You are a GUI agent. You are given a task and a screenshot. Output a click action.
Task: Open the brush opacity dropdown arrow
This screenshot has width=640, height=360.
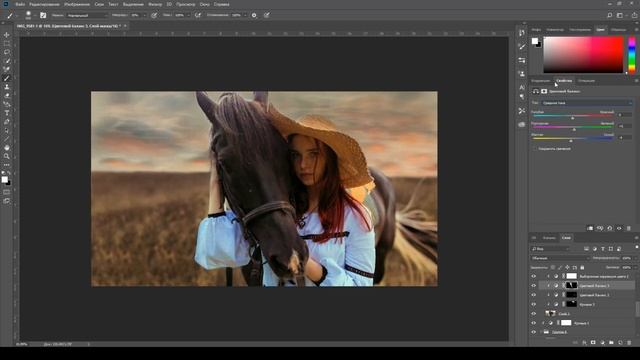tap(144, 15)
